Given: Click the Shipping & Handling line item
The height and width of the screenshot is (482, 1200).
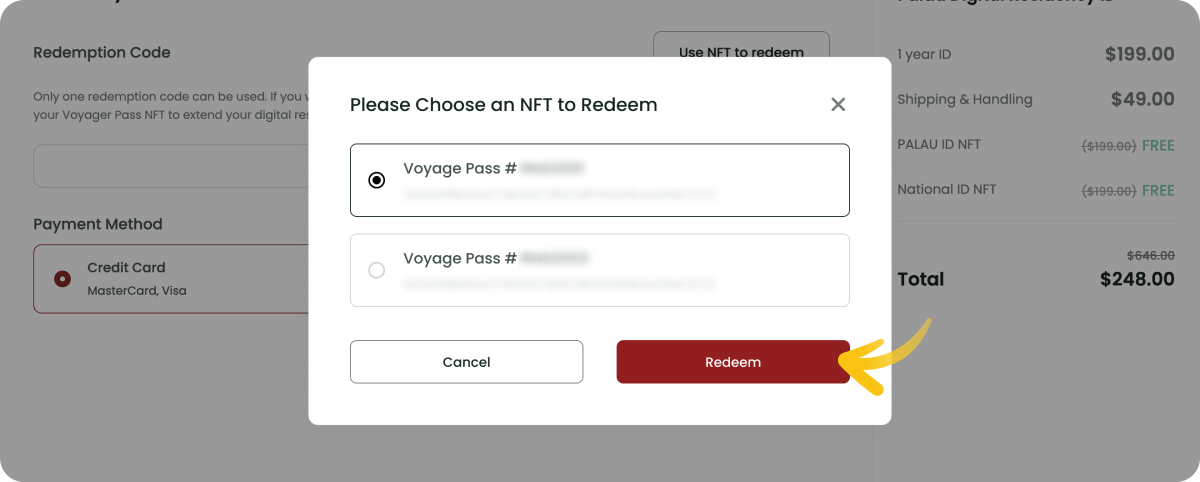Looking at the screenshot, I should 964,99.
